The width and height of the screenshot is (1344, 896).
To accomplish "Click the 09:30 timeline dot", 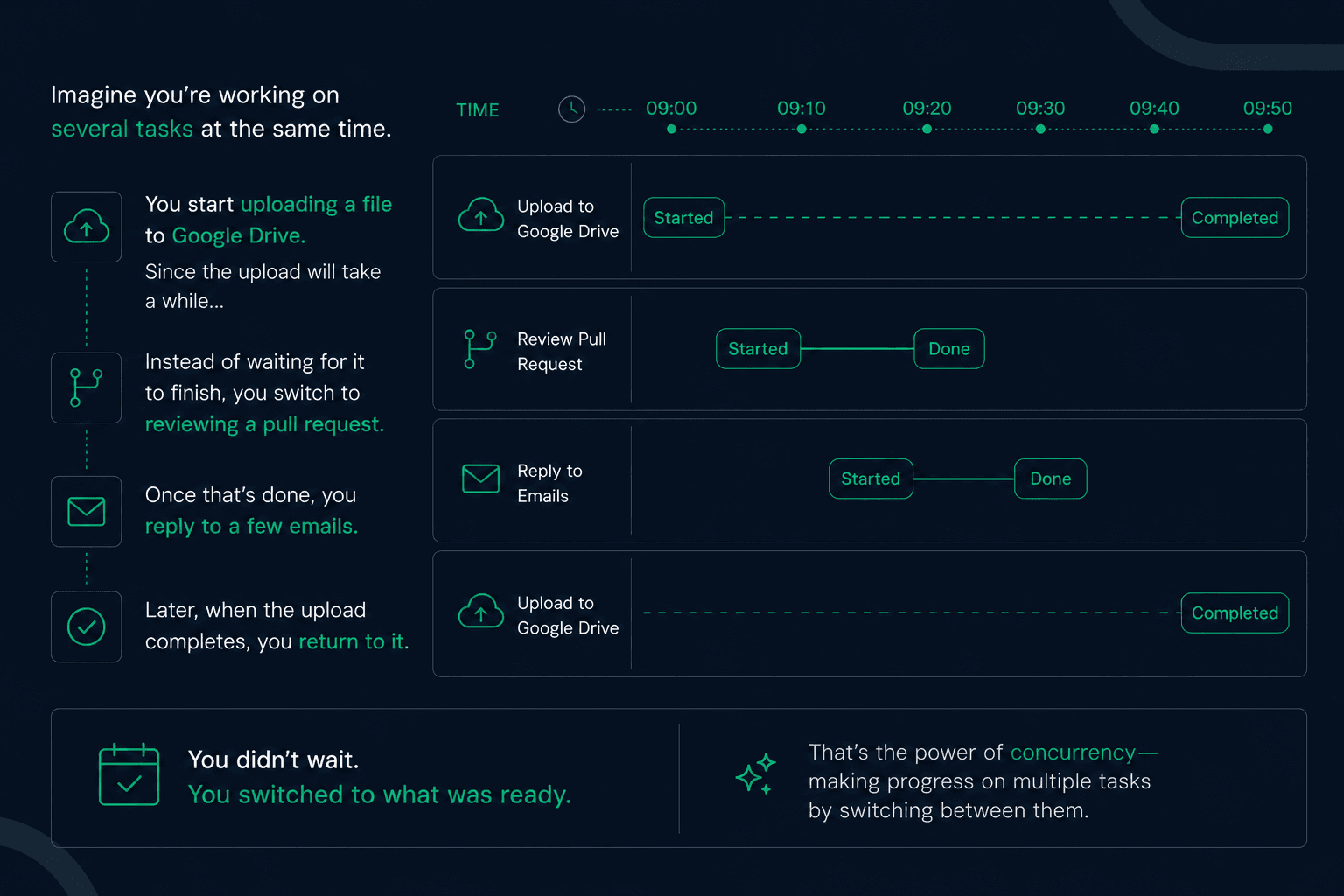I will point(1040,129).
